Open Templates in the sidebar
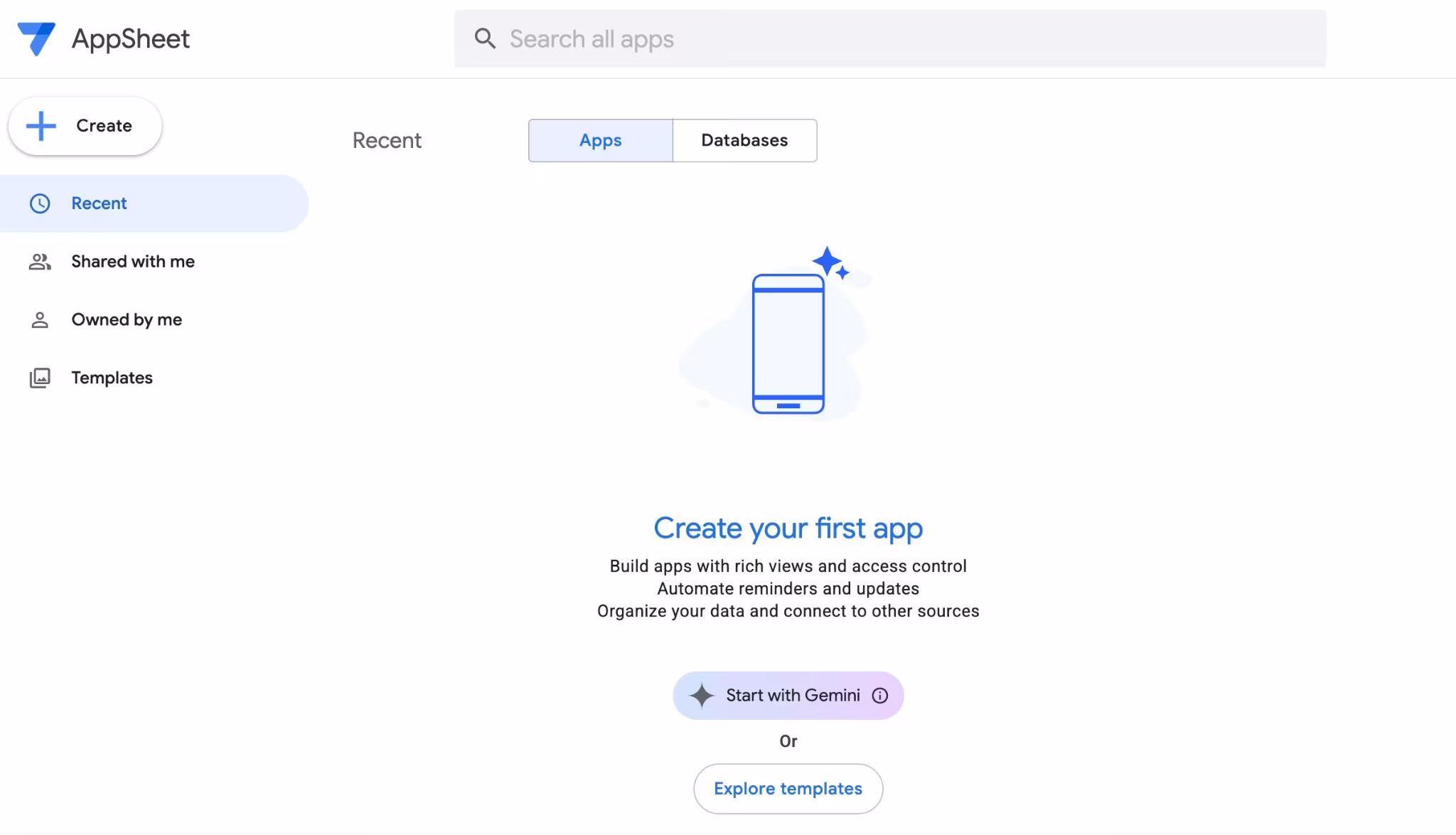This screenshot has width=1456, height=835. (x=154, y=378)
